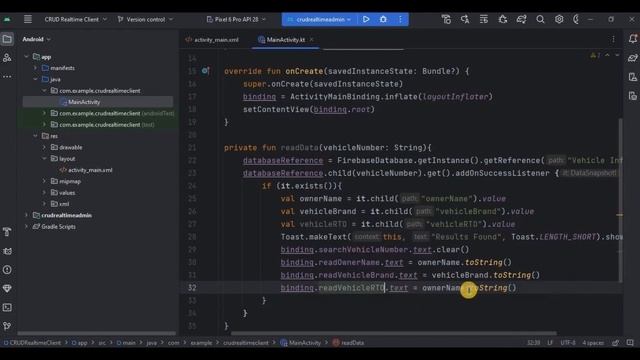
Task: Collapse the res folder
Action: (35, 136)
